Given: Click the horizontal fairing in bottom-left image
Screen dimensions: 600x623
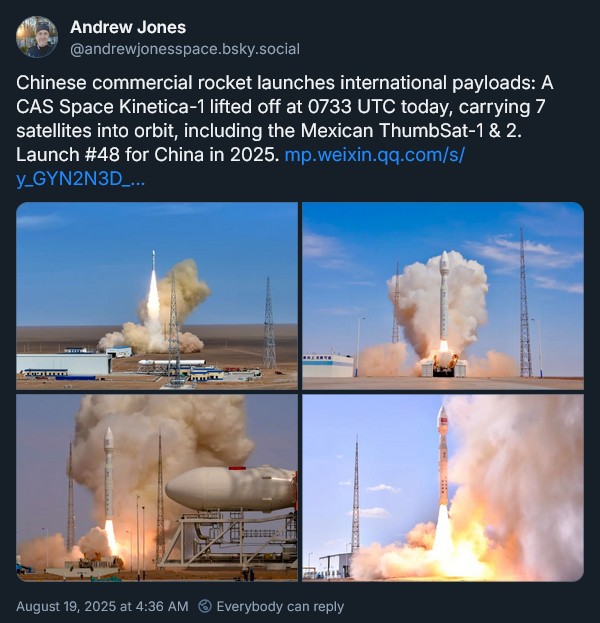Looking at the screenshot, I should click(230, 490).
